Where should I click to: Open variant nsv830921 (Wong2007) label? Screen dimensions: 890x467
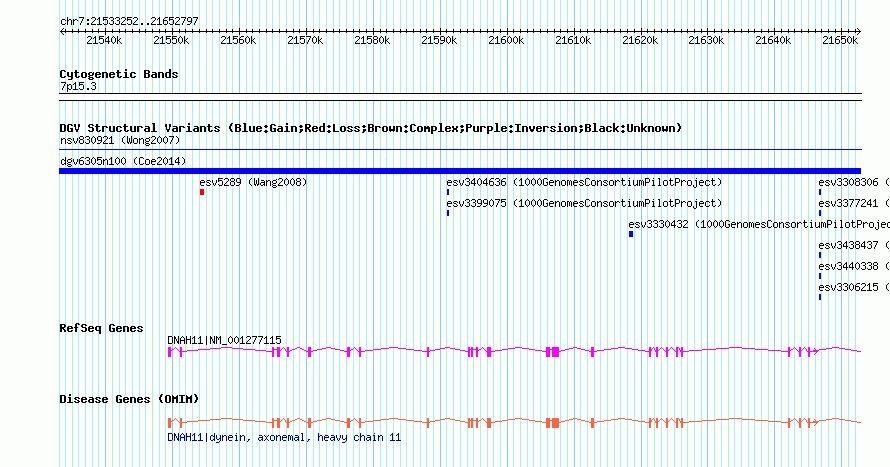point(120,140)
